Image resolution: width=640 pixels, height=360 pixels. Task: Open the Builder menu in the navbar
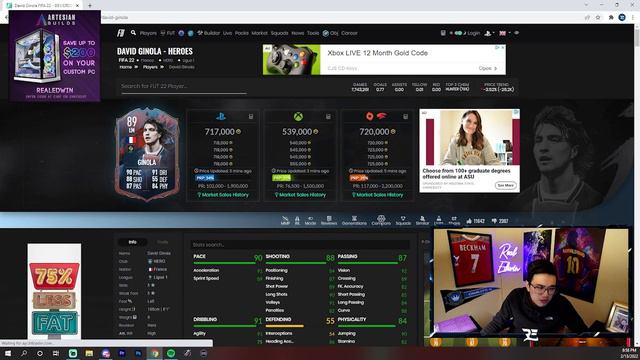209,33
